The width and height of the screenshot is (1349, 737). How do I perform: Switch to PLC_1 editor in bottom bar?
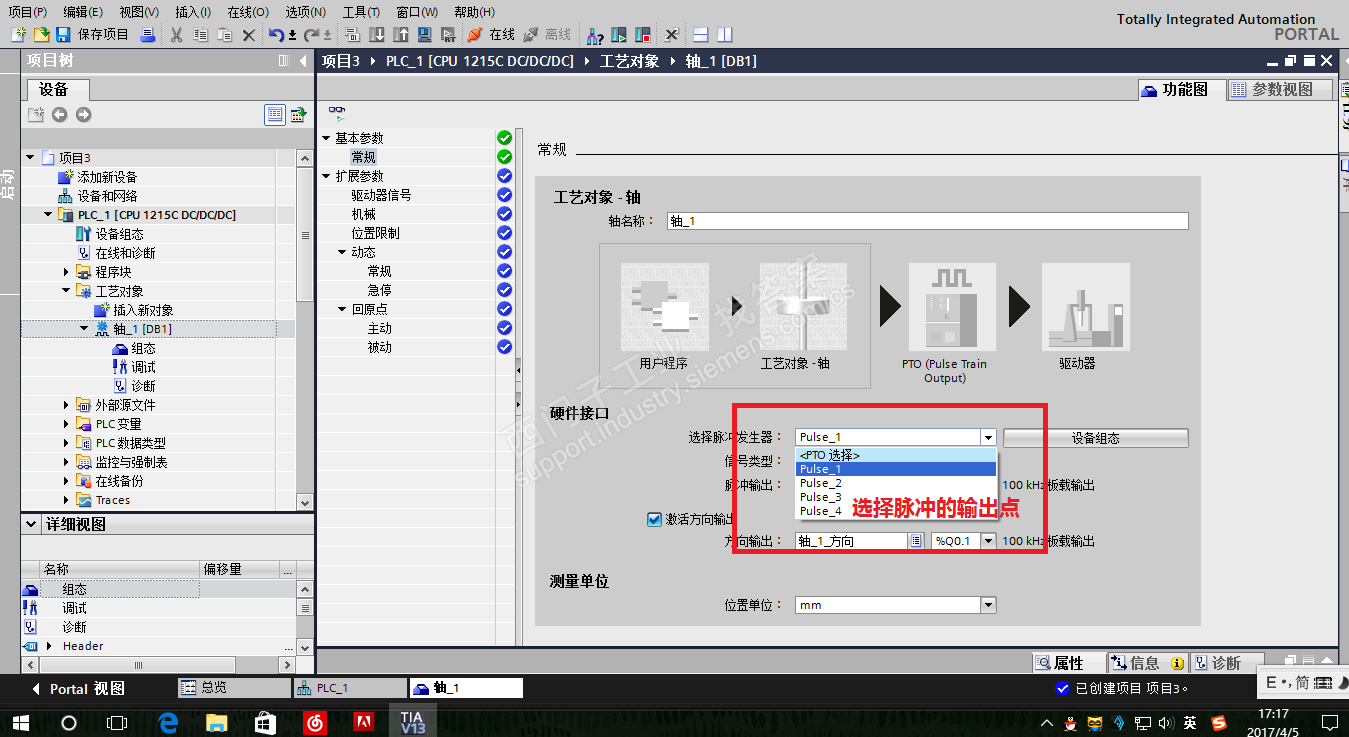pyautogui.click(x=350, y=688)
